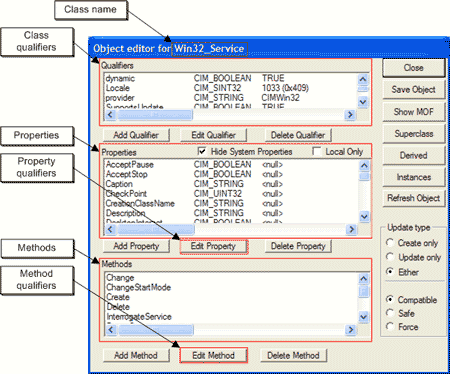Show Instances of the class
450x374 pixels.
point(414,177)
